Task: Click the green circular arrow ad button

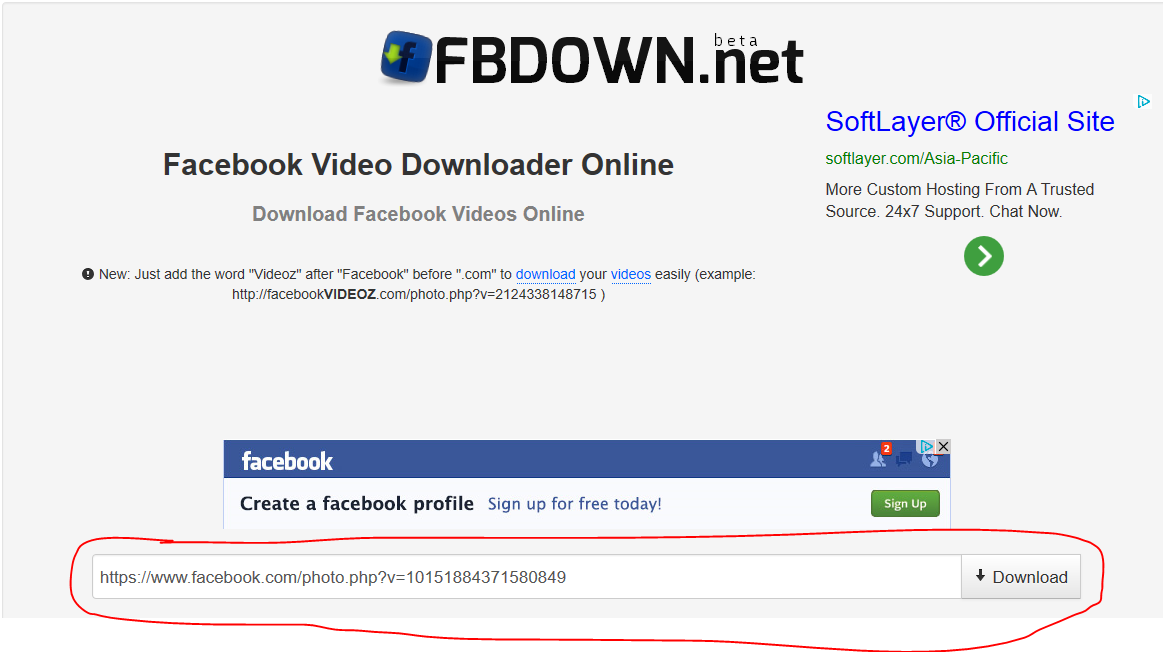Action: click(984, 256)
